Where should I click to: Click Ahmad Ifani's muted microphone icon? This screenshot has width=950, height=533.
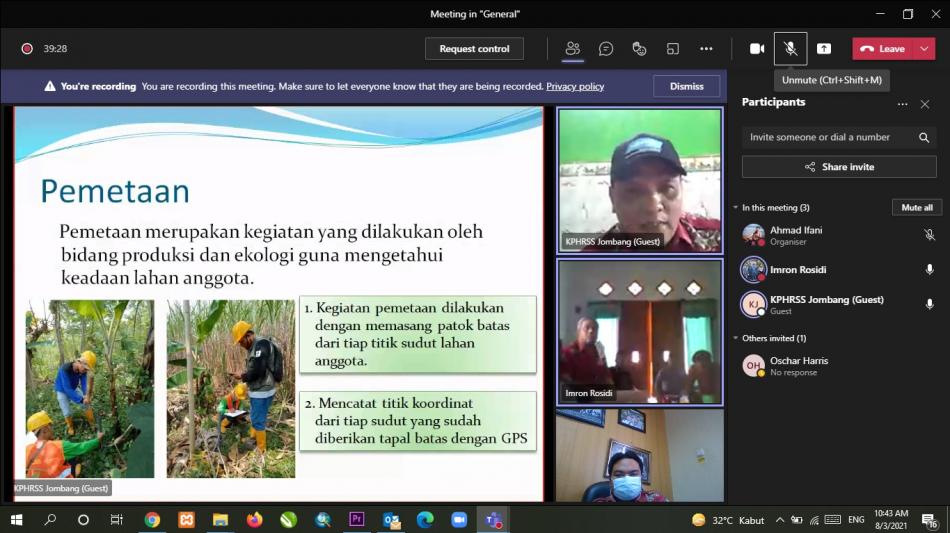(929, 235)
